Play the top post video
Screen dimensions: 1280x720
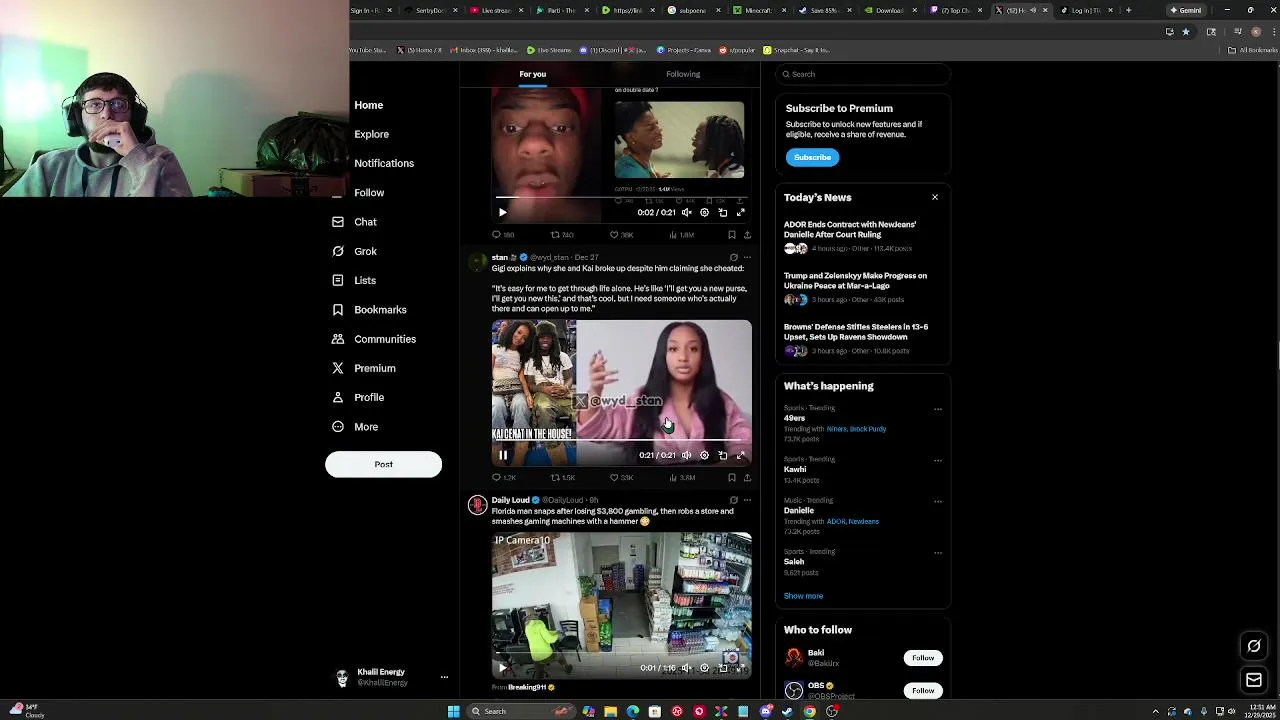[x=503, y=212]
